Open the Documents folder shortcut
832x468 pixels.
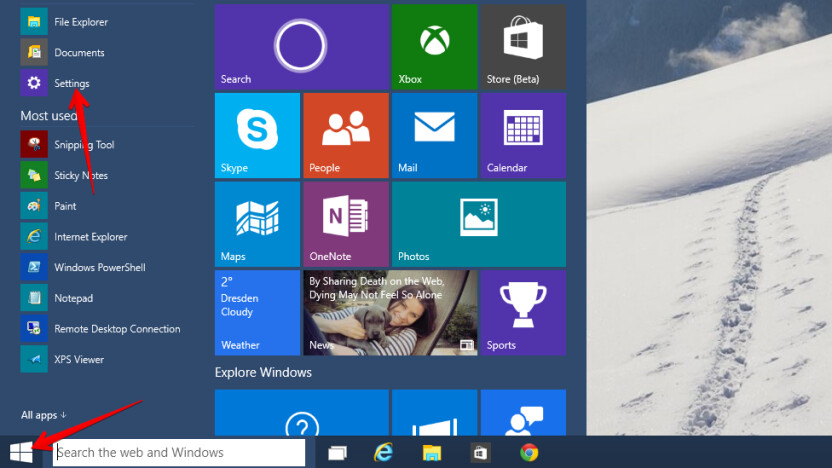coord(63,53)
